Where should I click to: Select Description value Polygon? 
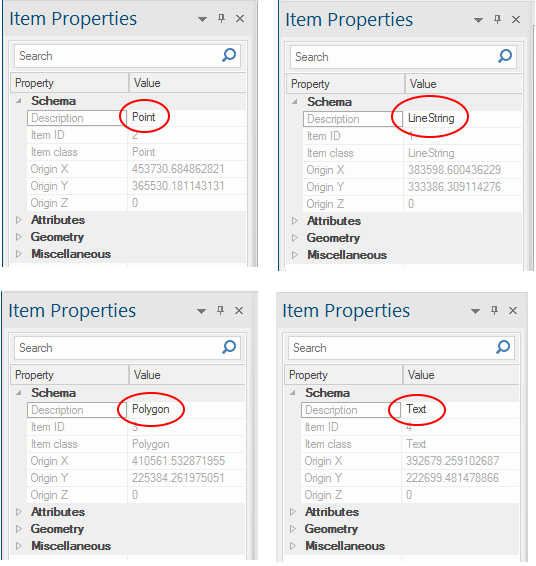(x=151, y=409)
